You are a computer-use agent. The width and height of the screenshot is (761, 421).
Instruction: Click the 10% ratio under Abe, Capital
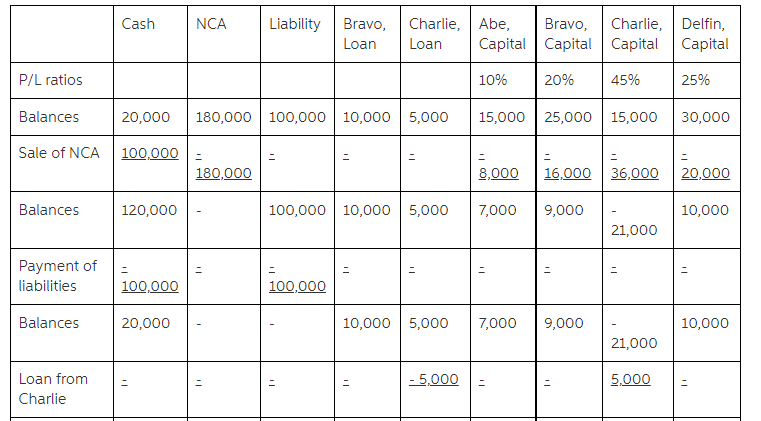tap(493, 80)
